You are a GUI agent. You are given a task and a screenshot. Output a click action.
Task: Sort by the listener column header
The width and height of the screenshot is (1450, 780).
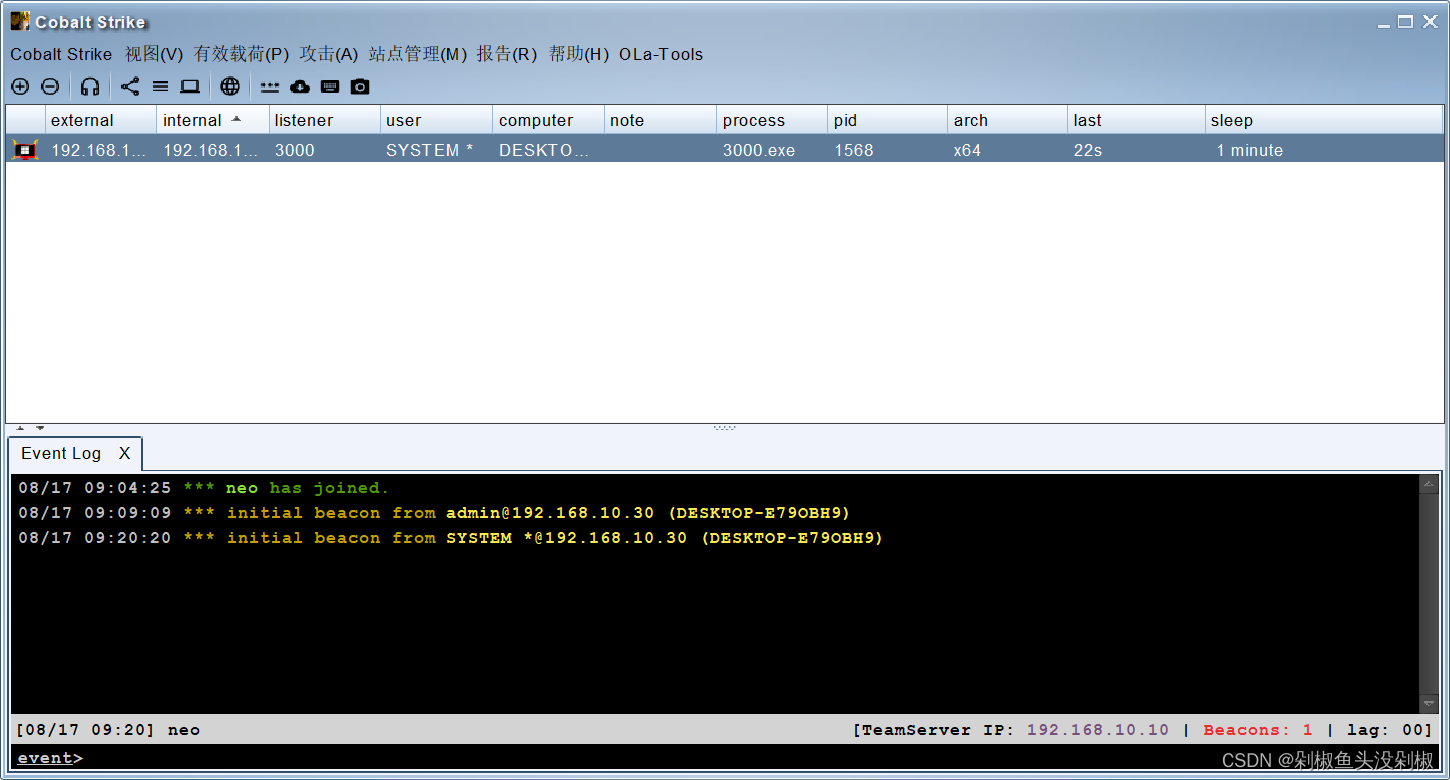(x=324, y=120)
